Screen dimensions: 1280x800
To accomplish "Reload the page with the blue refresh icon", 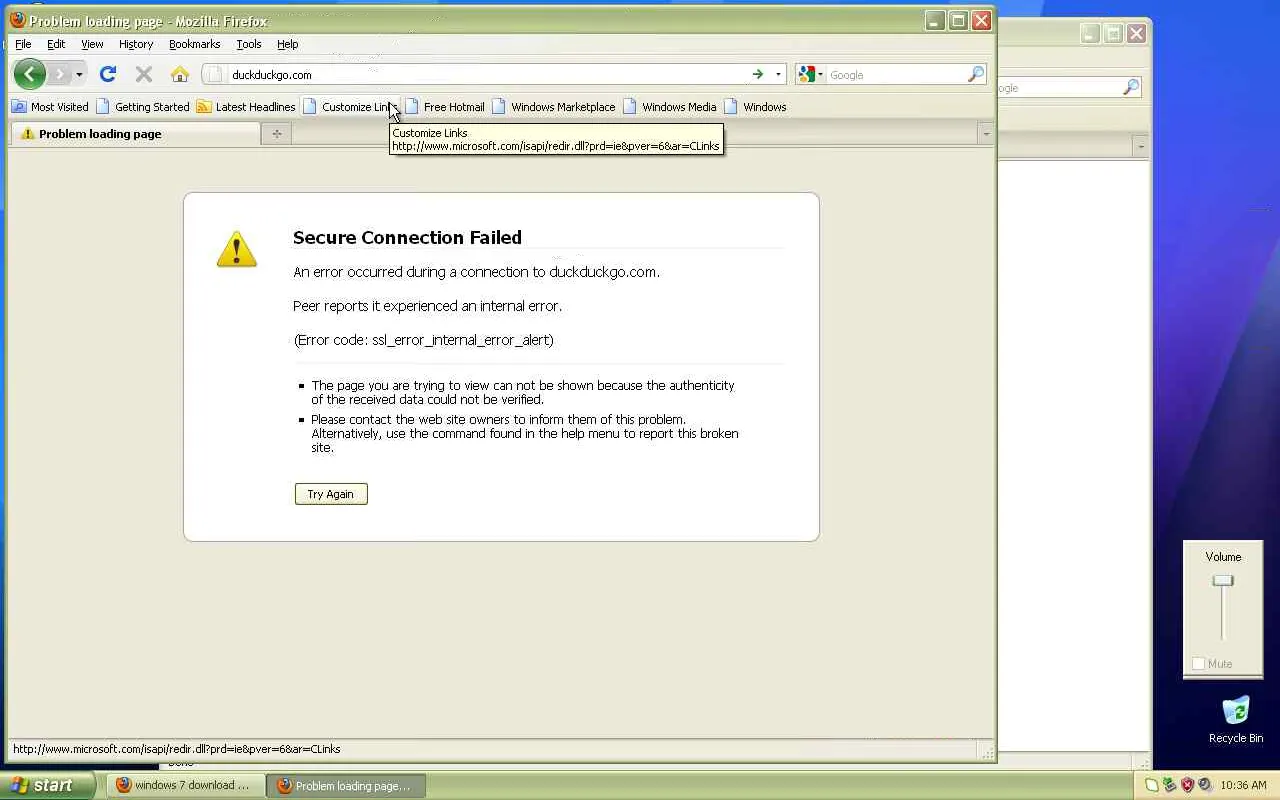I will tap(108, 74).
